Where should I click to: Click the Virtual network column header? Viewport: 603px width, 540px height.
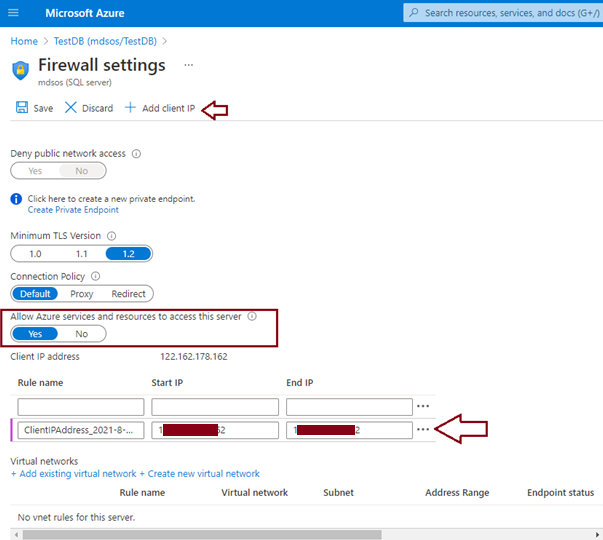[255, 493]
